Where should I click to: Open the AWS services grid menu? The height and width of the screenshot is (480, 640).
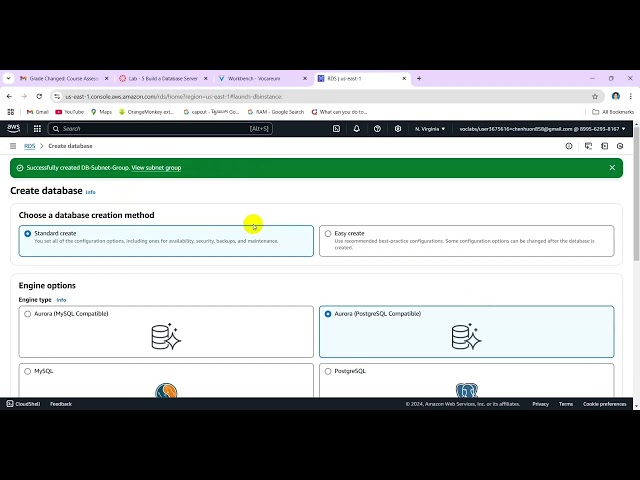(37, 129)
